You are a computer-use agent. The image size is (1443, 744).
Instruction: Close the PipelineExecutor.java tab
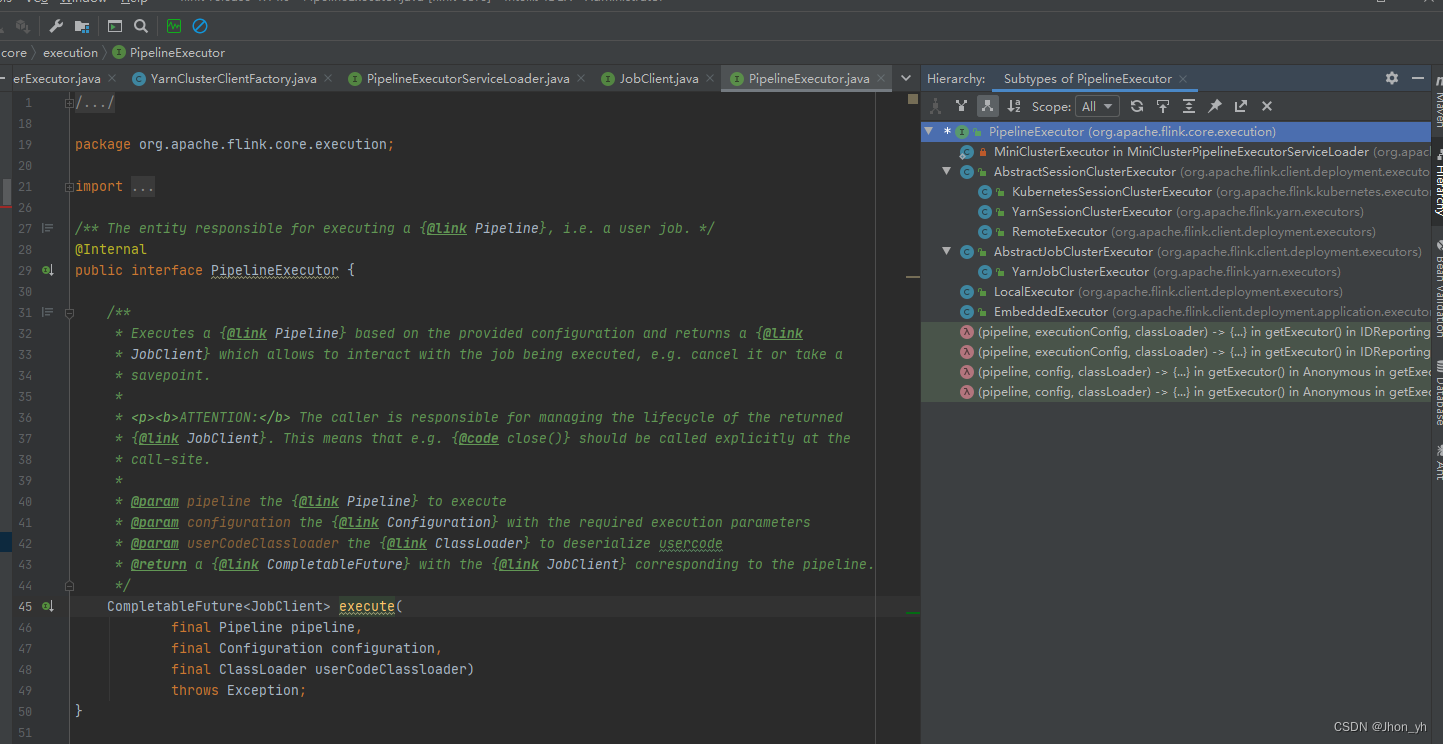[x=881, y=78]
